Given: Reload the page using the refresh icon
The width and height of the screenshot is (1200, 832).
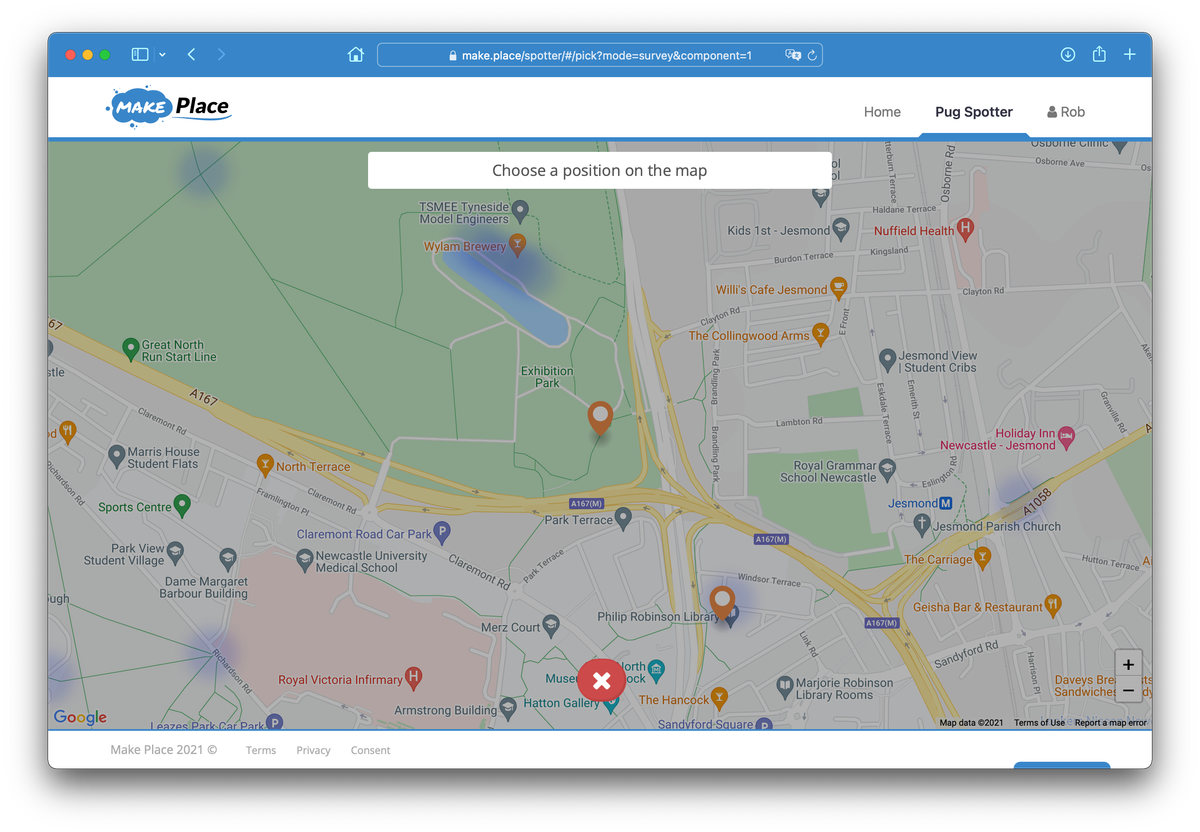Looking at the screenshot, I should [812, 56].
